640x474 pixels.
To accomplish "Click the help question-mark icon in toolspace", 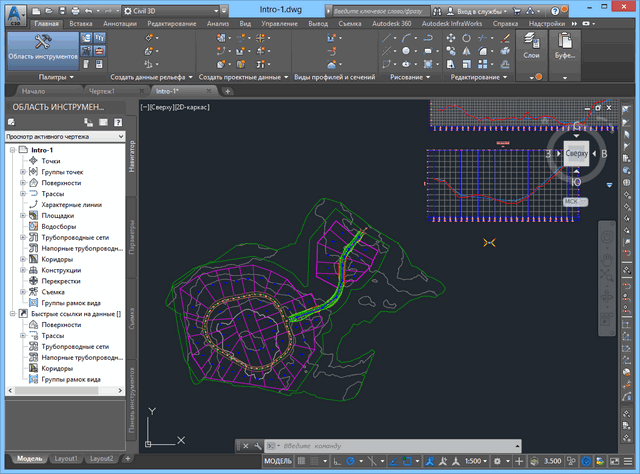I will tap(116, 122).
